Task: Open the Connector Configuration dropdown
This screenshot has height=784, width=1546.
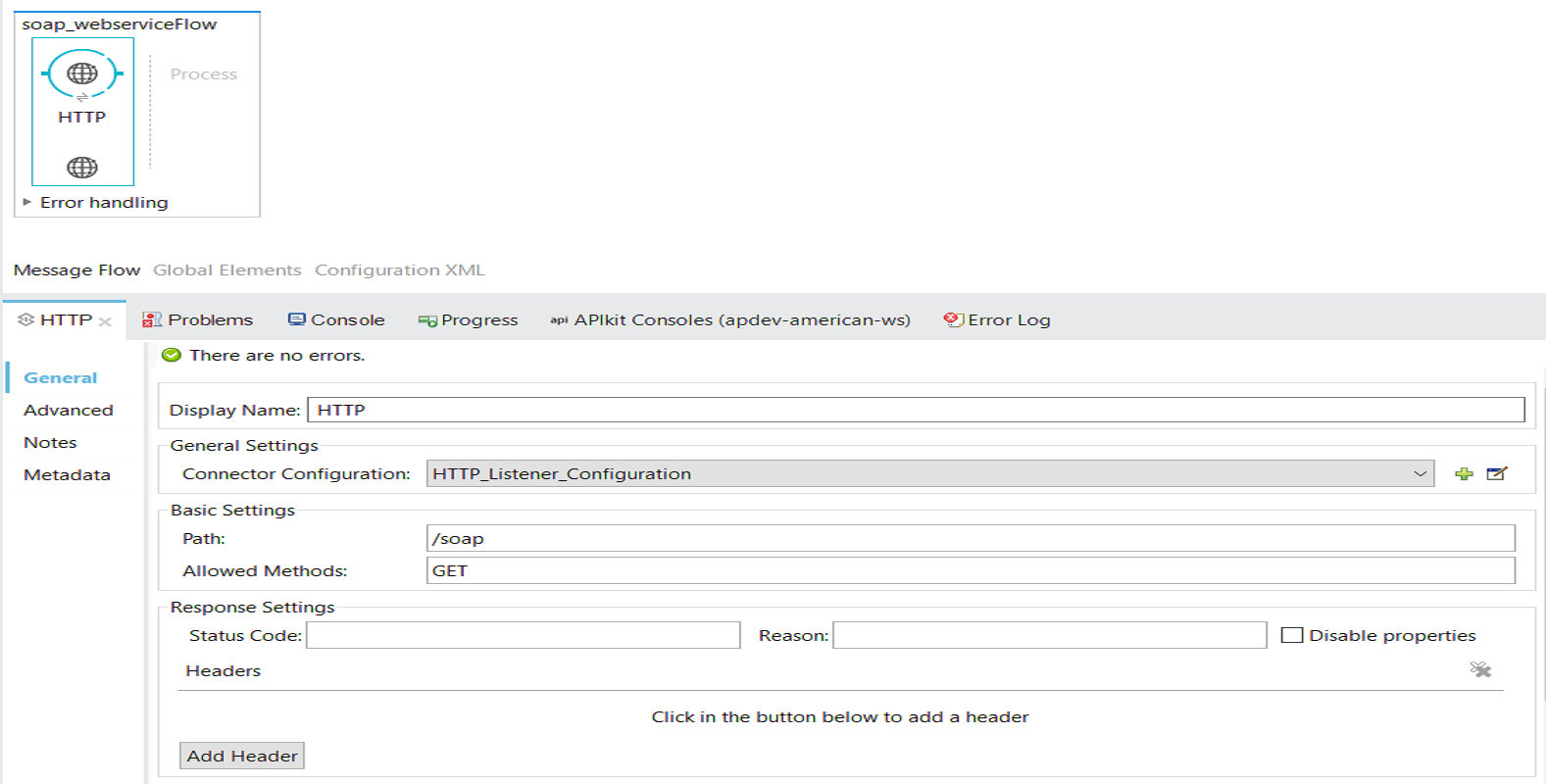Action: coord(1420,474)
